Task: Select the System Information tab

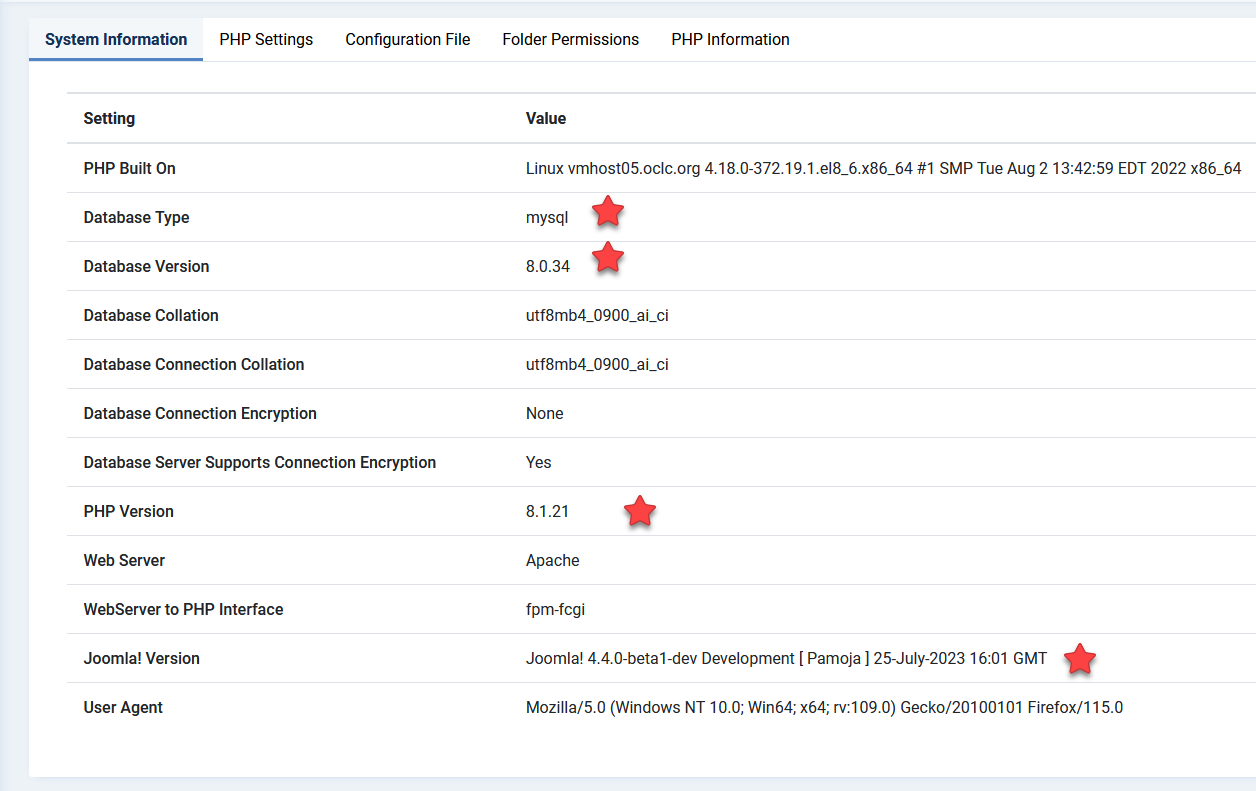Action: coord(116,40)
